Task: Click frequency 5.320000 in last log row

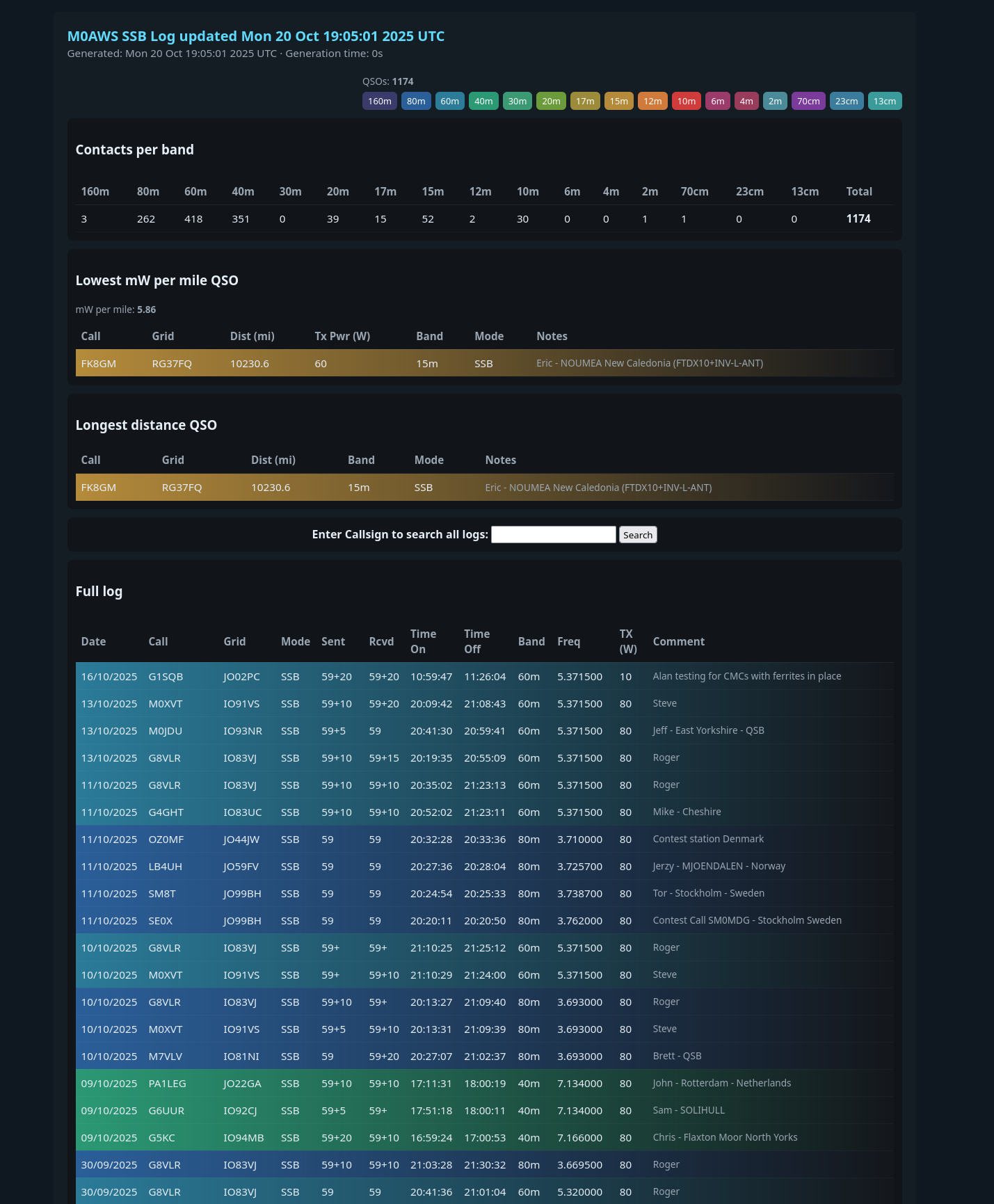Action: tap(580, 1191)
